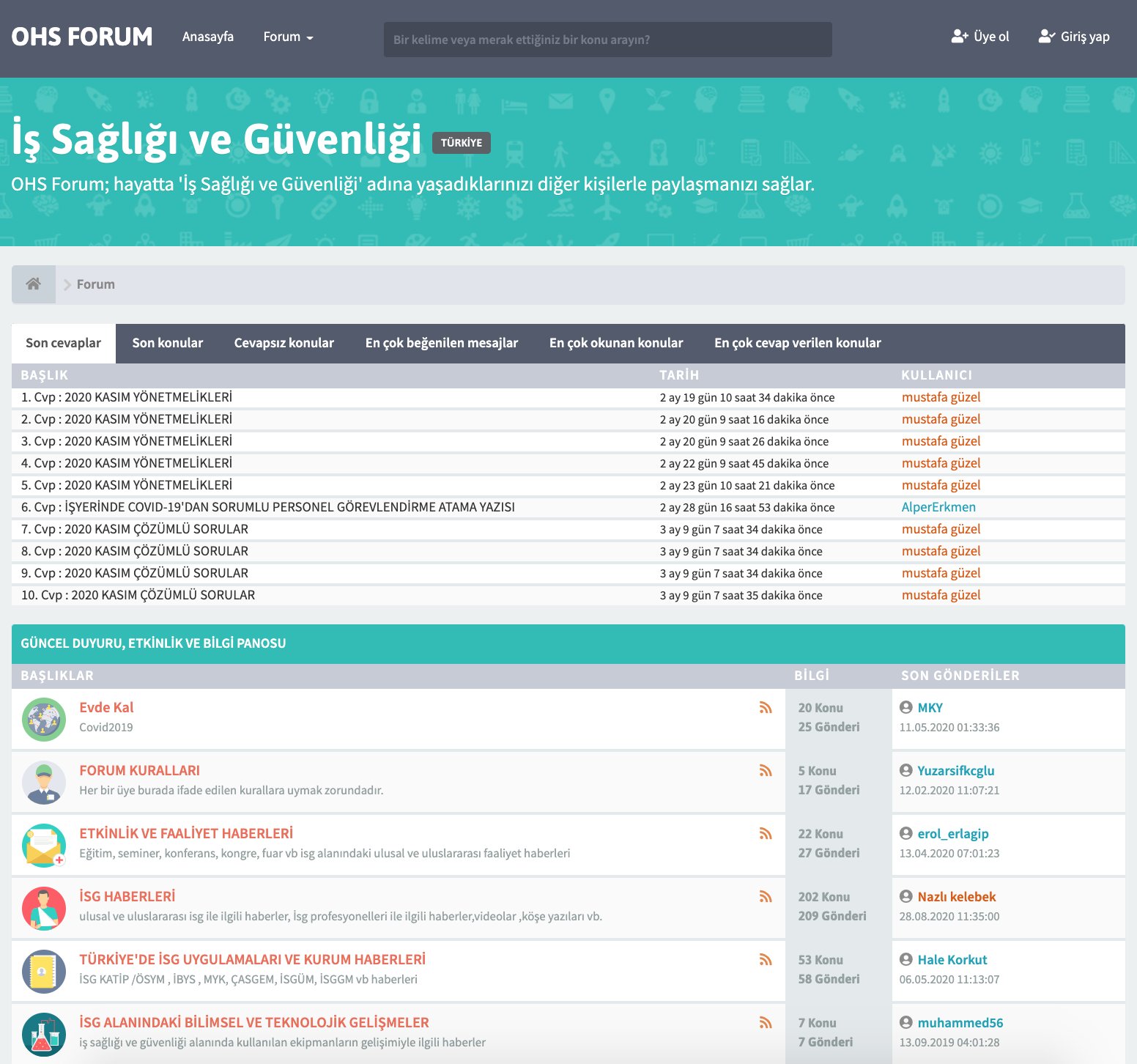Open profile link of AlperErkmen
Image resolution: width=1137 pixels, height=1064 pixels.
coord(940,506)
